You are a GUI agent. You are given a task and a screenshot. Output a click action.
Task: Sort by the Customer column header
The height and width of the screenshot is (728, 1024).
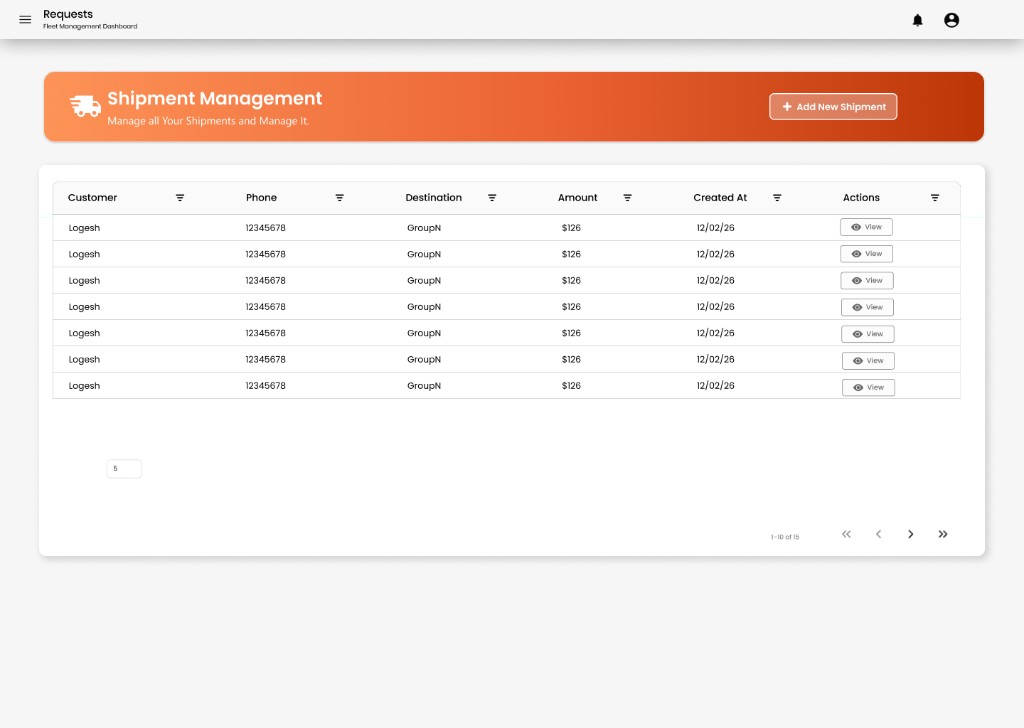(93, 198)
